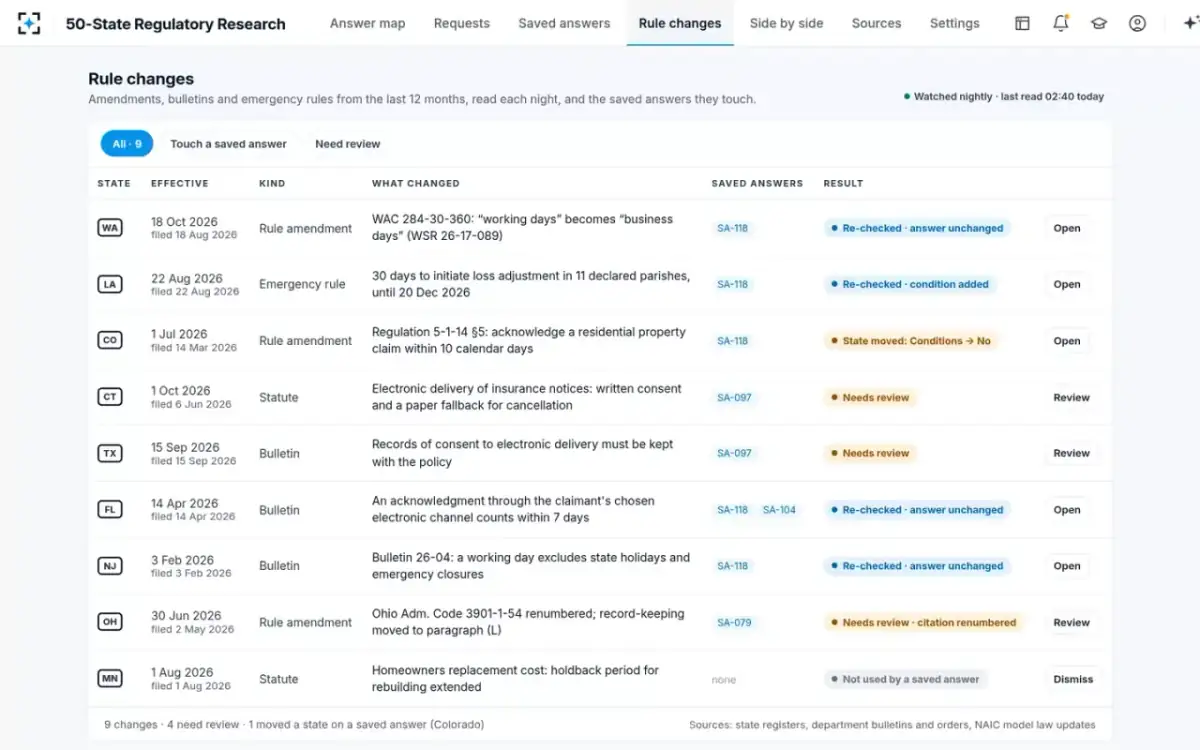Screen dimensions: 1200x750
Task: Click the KIND column header
Action: click(x=272, y=184)
